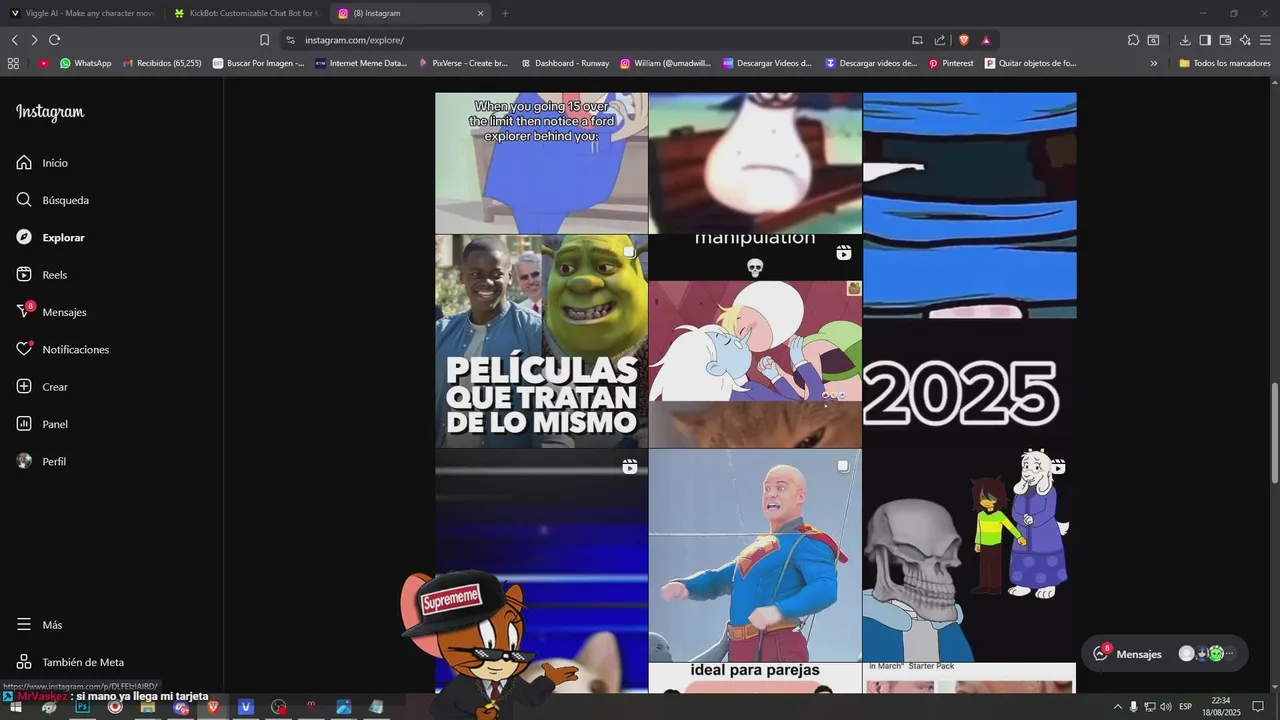Image resolution: width=1280 pixels, height=720 pixels.
Task: Show hidden system tray icons
Action: tap(1117, 707)
